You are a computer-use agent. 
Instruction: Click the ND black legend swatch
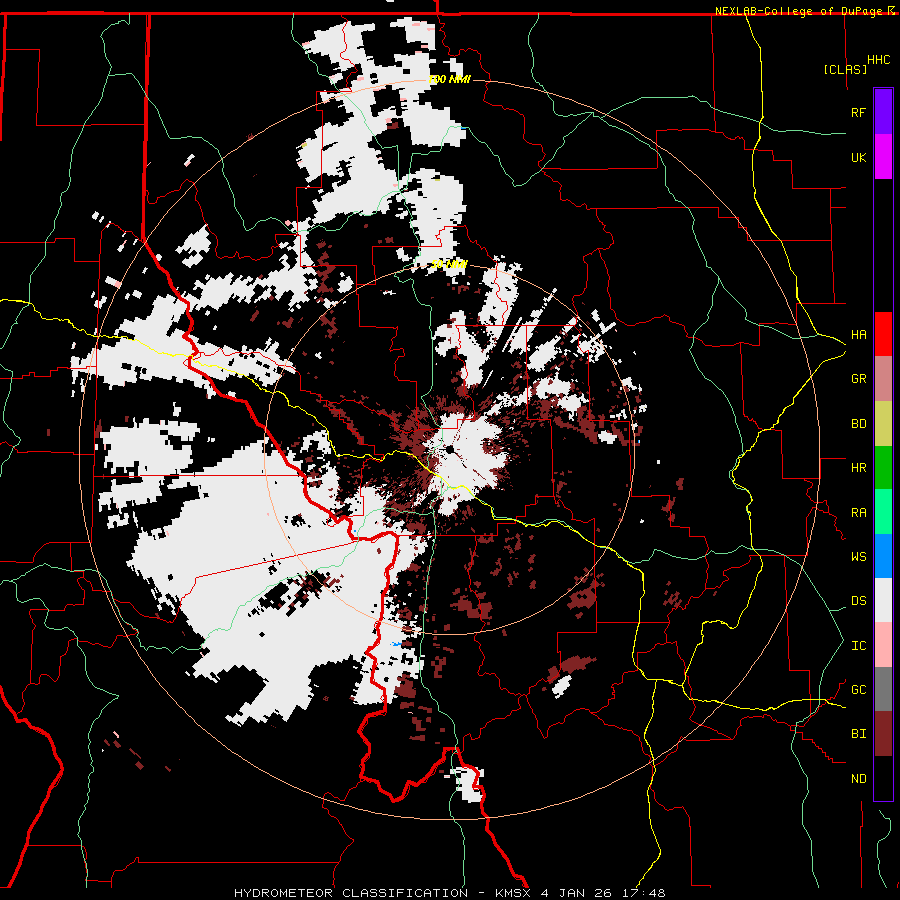pos(883,778)
